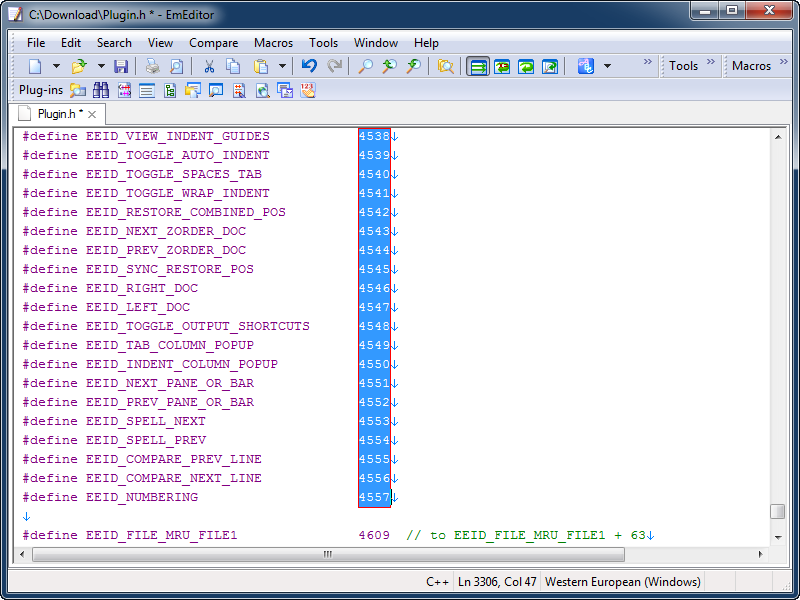Enable Wrap by Window mode

(x=526, y=66)
